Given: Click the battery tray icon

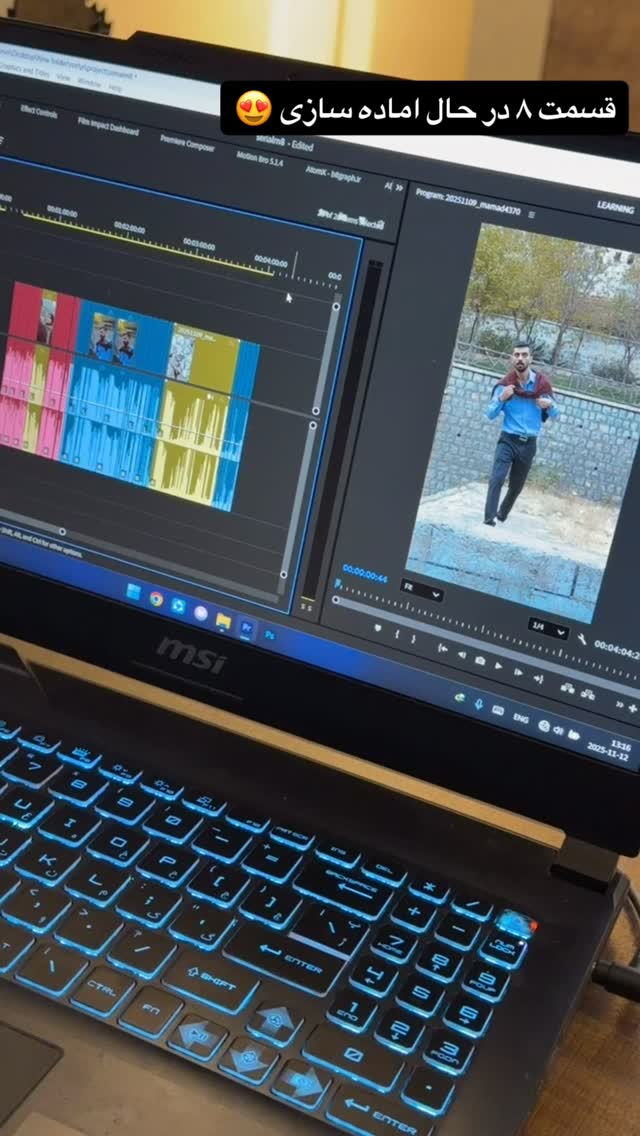Looking at the screenshot, I should coord(574,735).
